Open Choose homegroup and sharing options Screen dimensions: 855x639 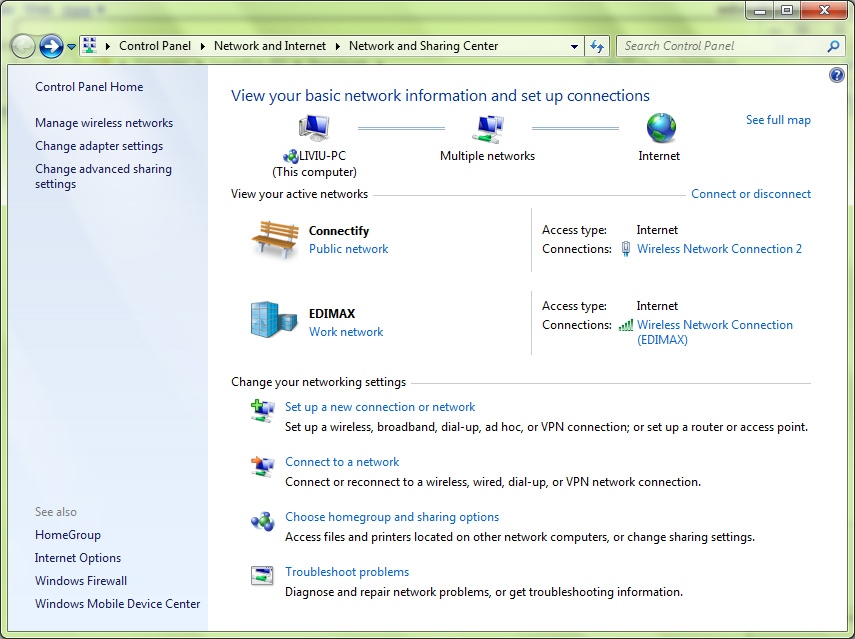392,517
